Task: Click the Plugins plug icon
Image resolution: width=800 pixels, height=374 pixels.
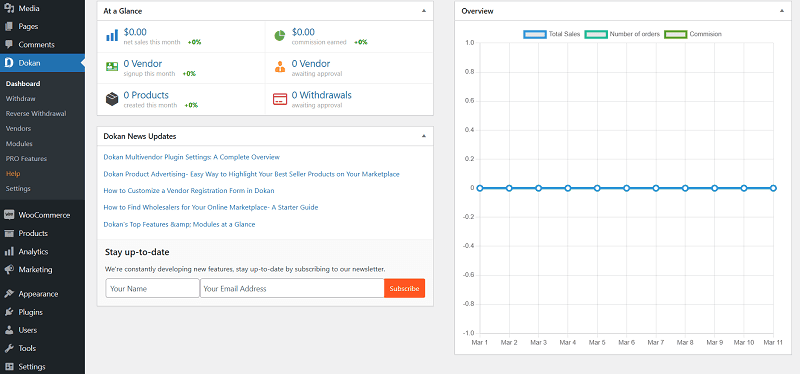Action: [x=9, y=312]
